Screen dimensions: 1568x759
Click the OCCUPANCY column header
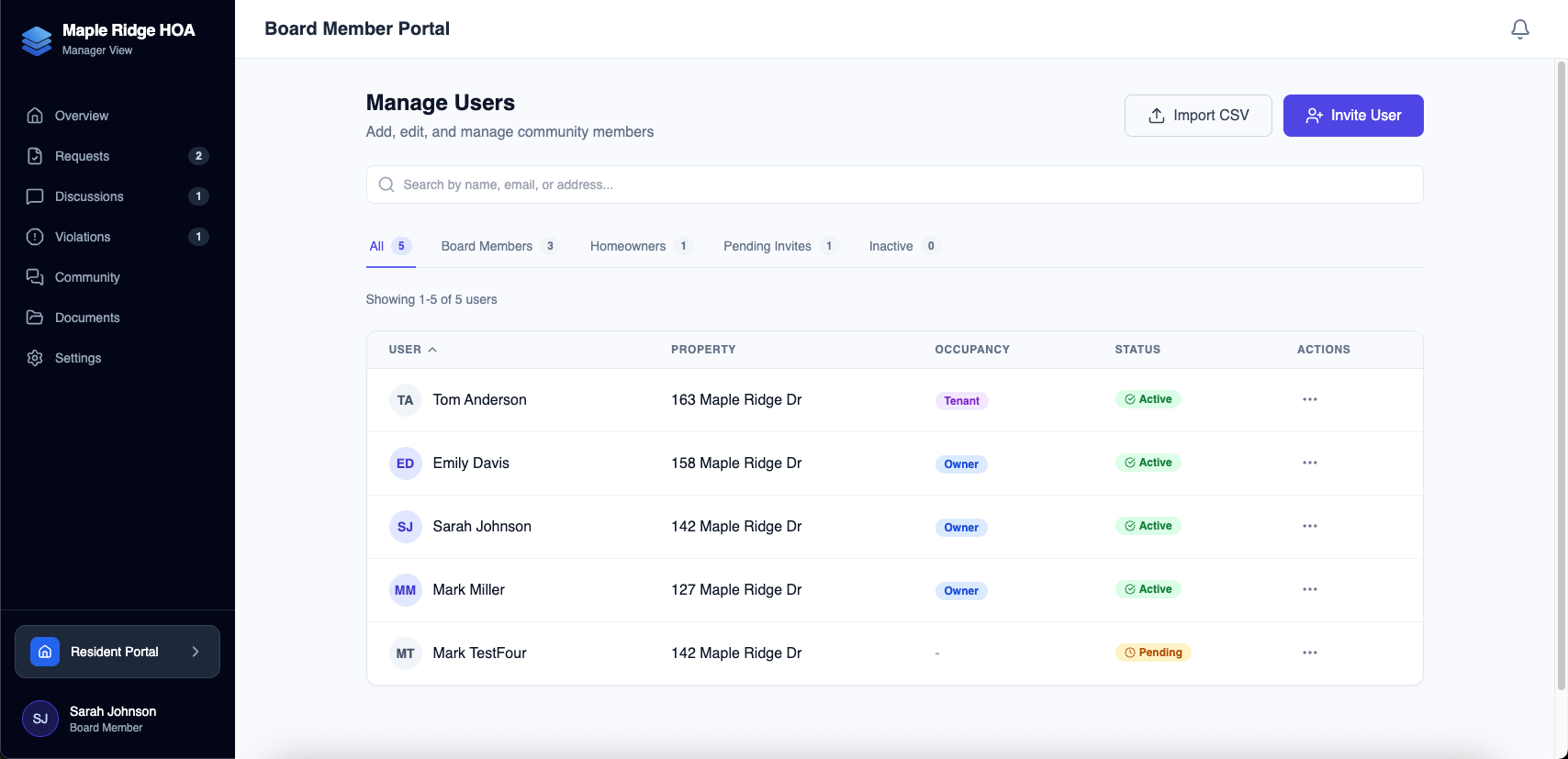pos(972,350)
